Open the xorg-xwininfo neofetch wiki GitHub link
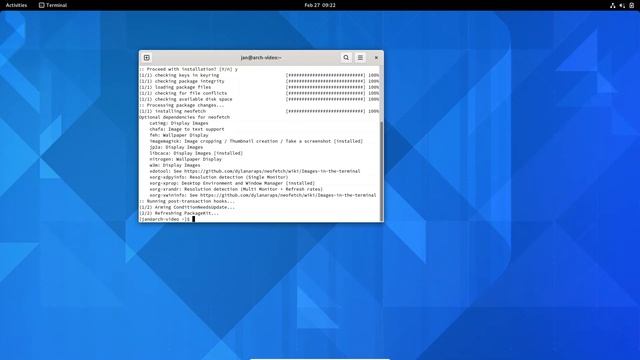The image size is (640, 360). click(x=288, y=195)
